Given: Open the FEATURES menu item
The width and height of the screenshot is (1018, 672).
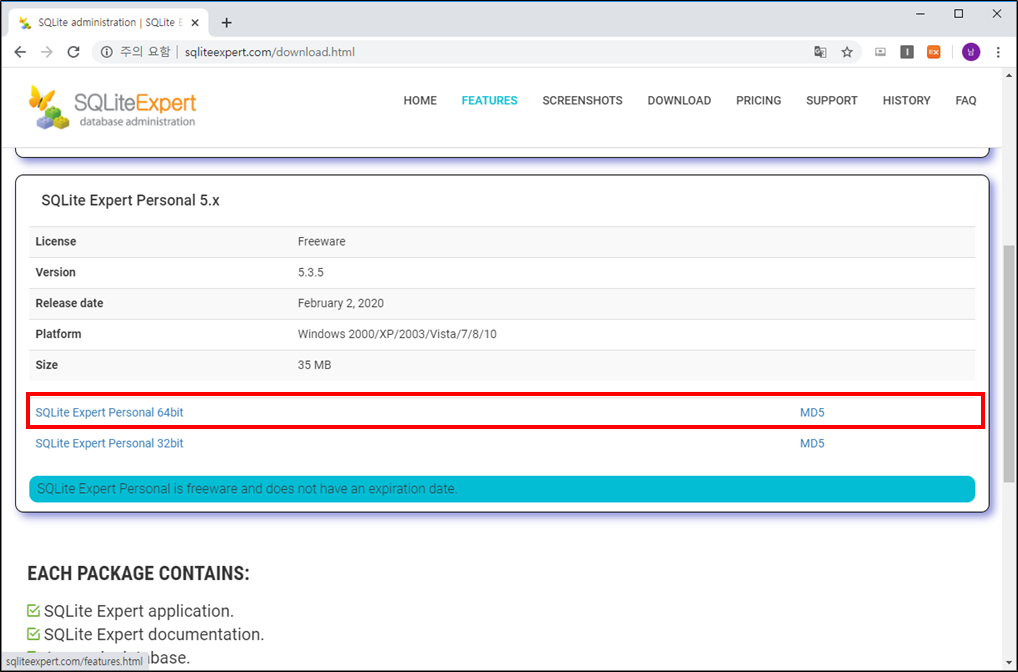Looking at the screenshot, I should (490, 101).
